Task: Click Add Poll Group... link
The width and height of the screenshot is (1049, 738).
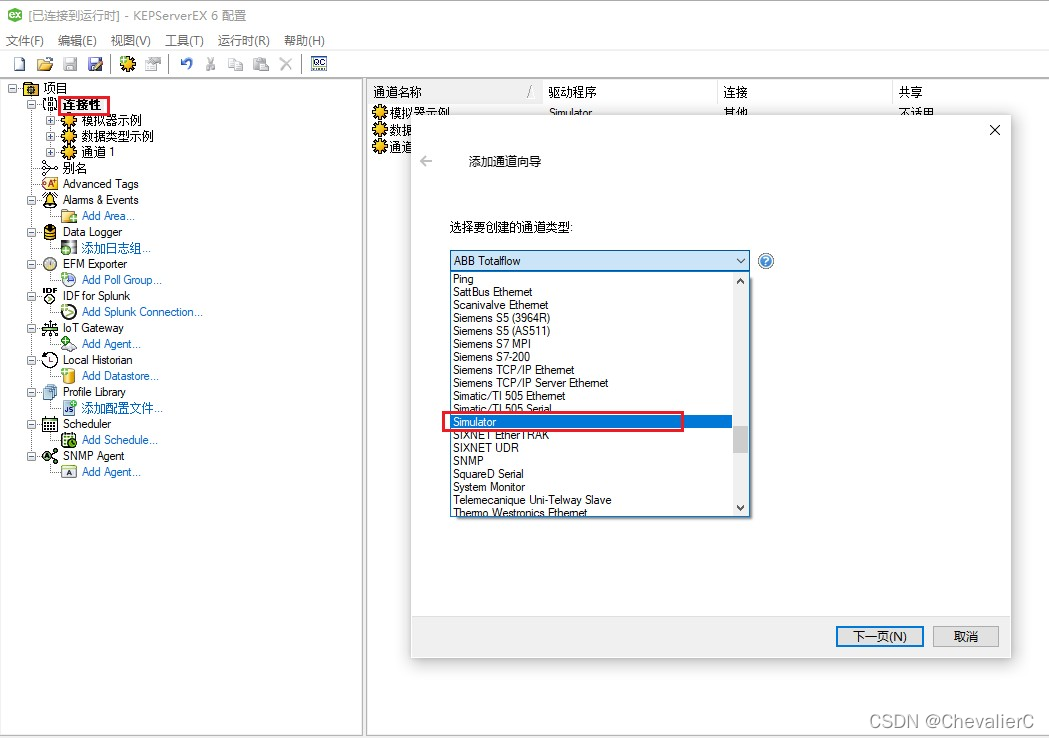Action: tap(122, 280)
